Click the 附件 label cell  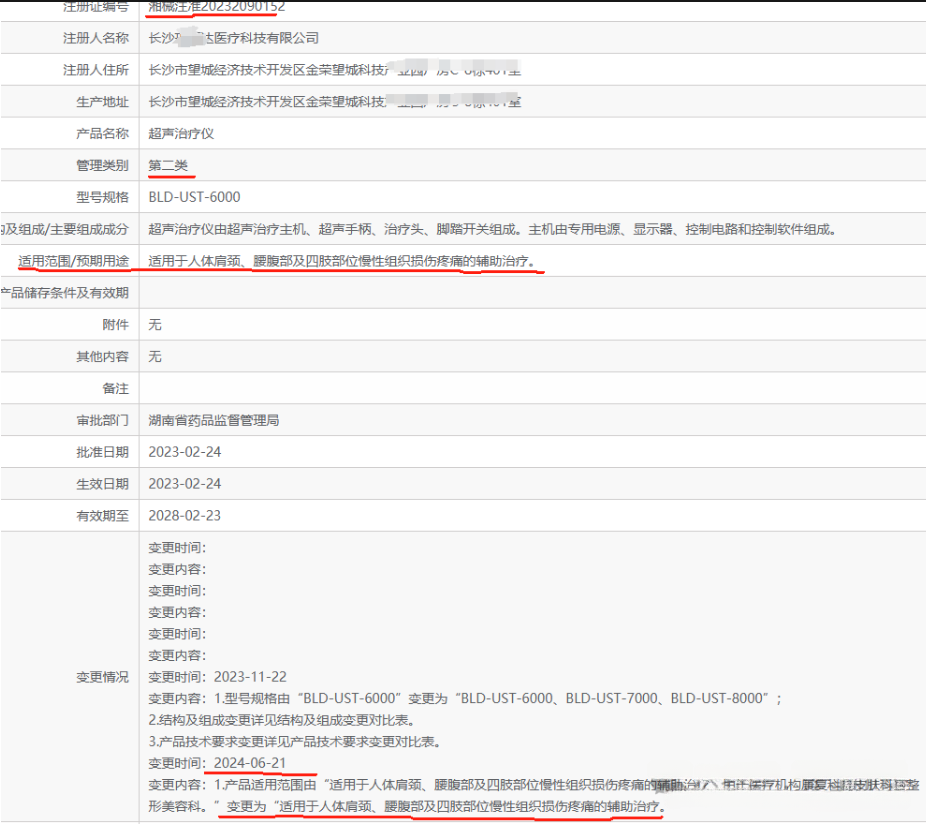[116, 325]
